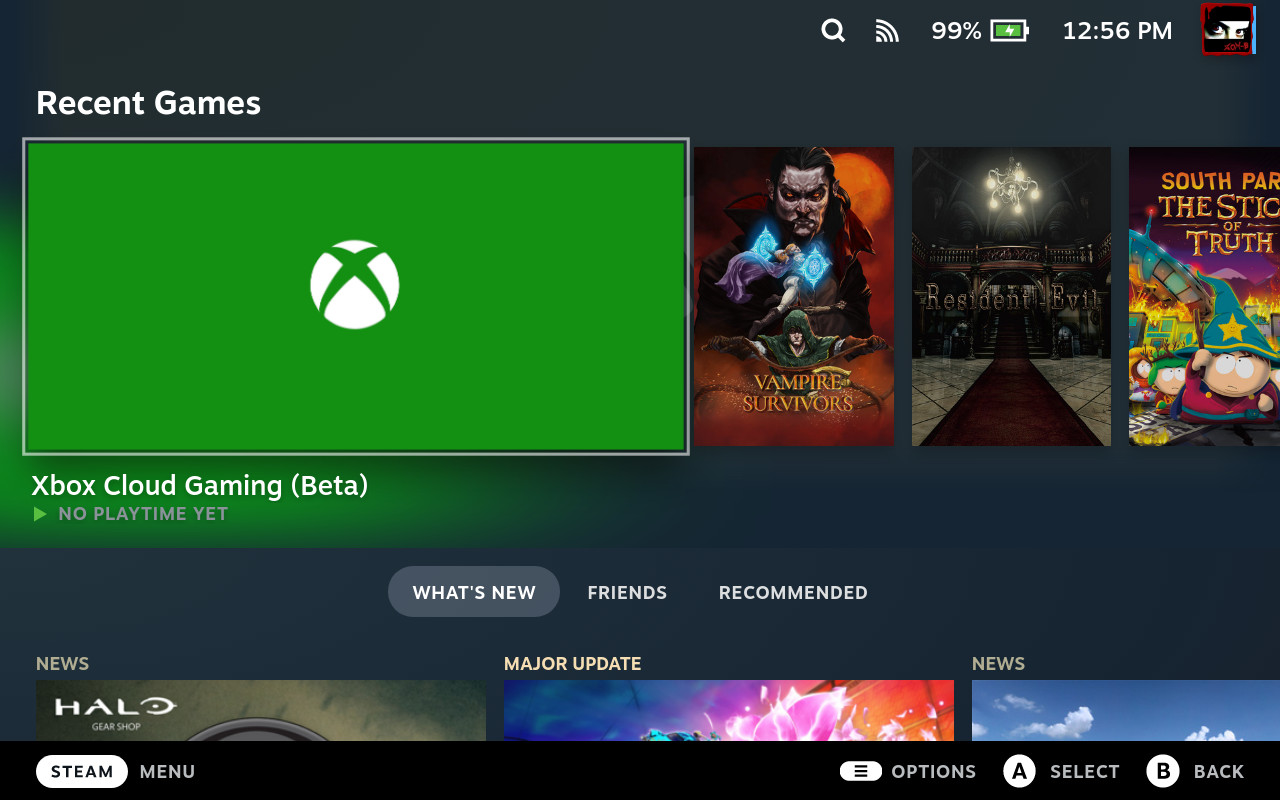Open South Park Stick of Truth cover
This screenshot has width=1280, height=800.
(x=1204, y=296)
